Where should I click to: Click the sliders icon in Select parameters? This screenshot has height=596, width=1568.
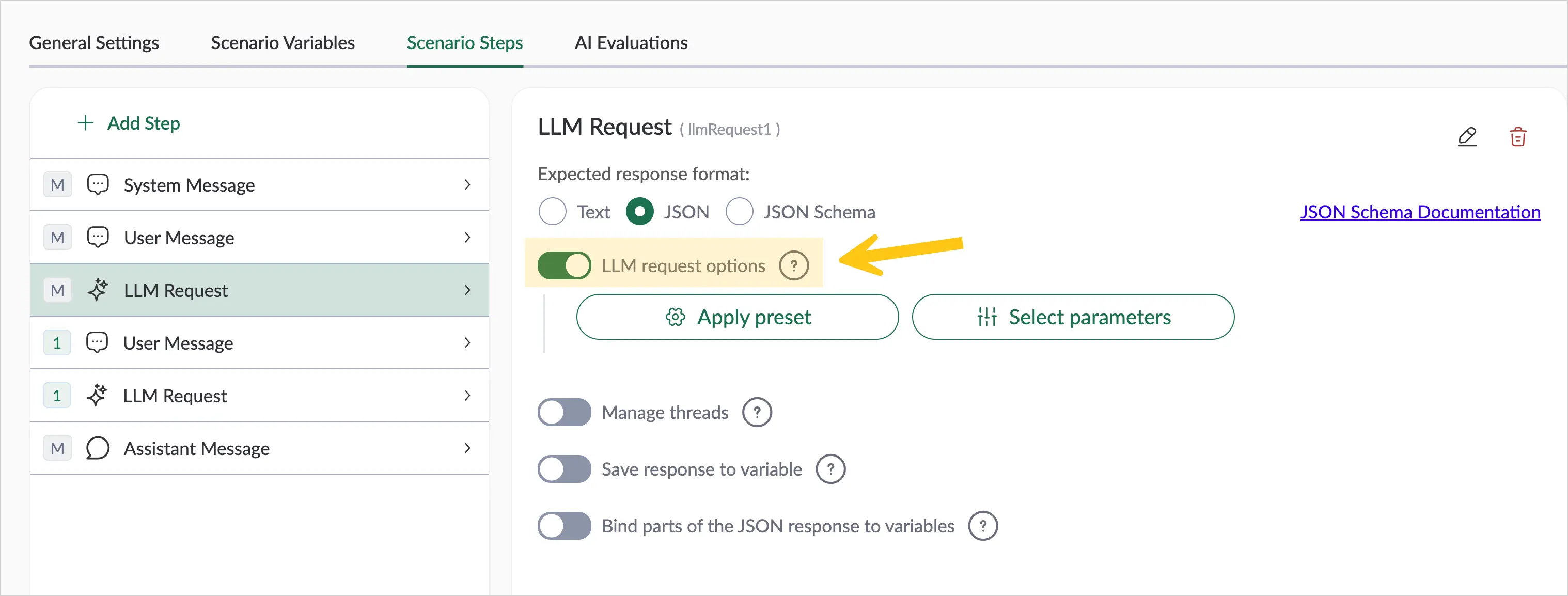986,317
